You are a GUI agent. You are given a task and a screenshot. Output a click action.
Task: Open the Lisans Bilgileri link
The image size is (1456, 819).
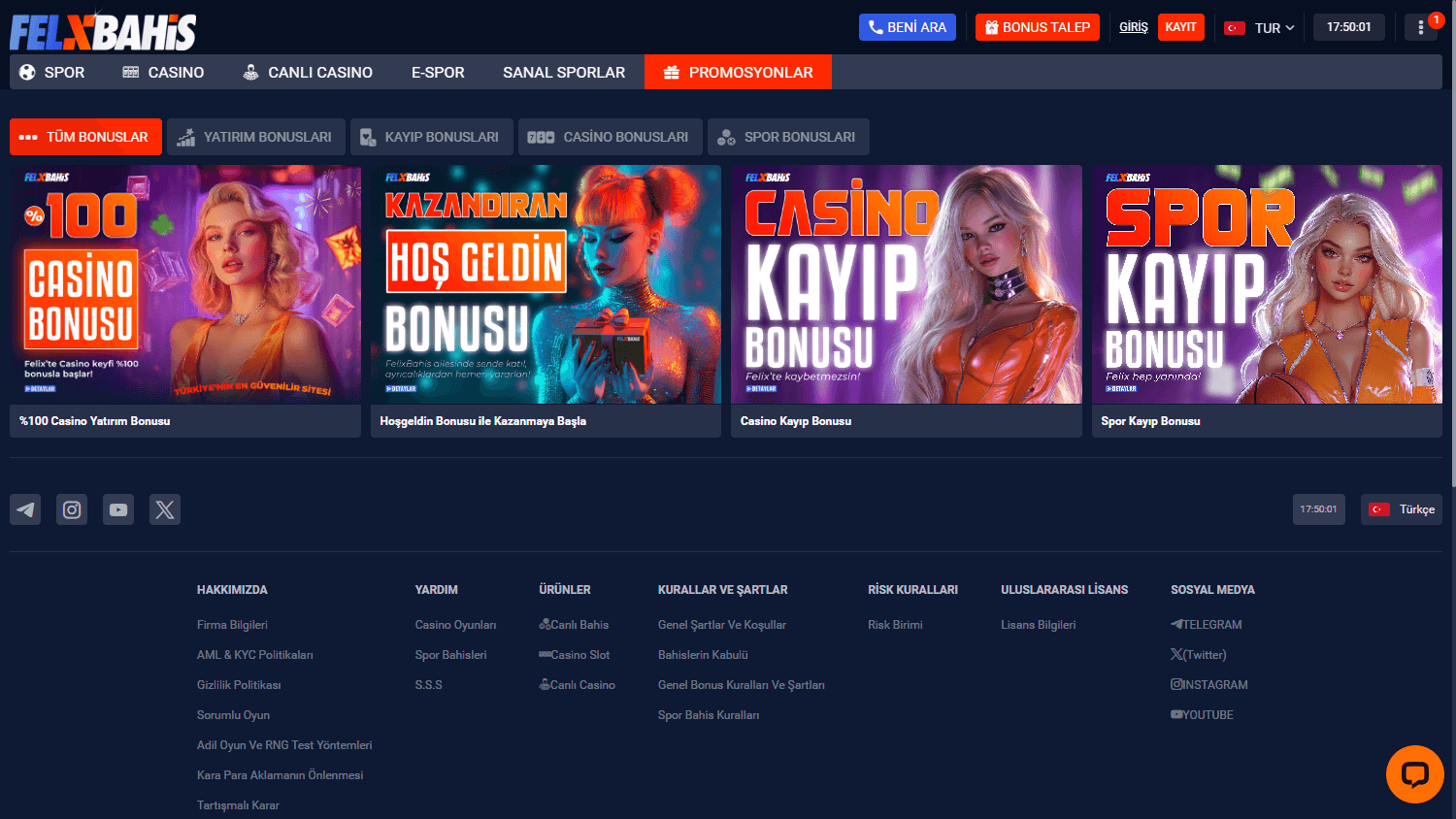tap(1039, 625)
